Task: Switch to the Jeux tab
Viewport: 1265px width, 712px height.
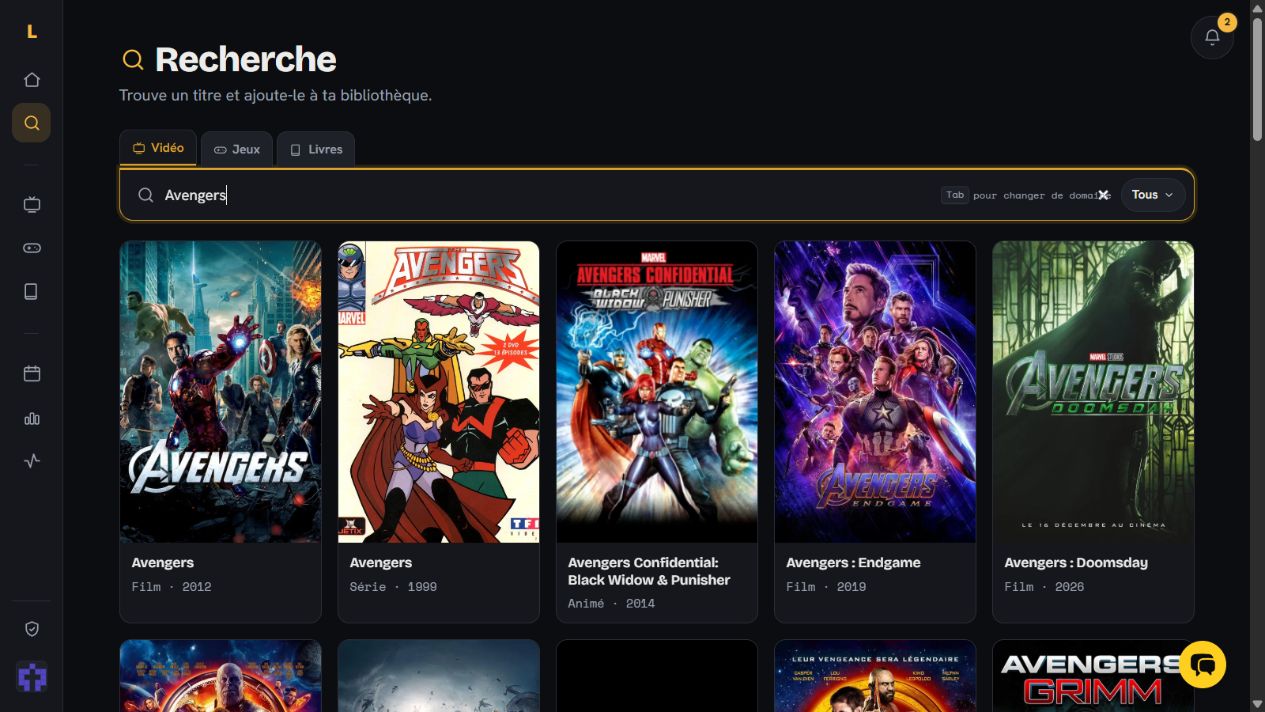Action: pos(236,149)
